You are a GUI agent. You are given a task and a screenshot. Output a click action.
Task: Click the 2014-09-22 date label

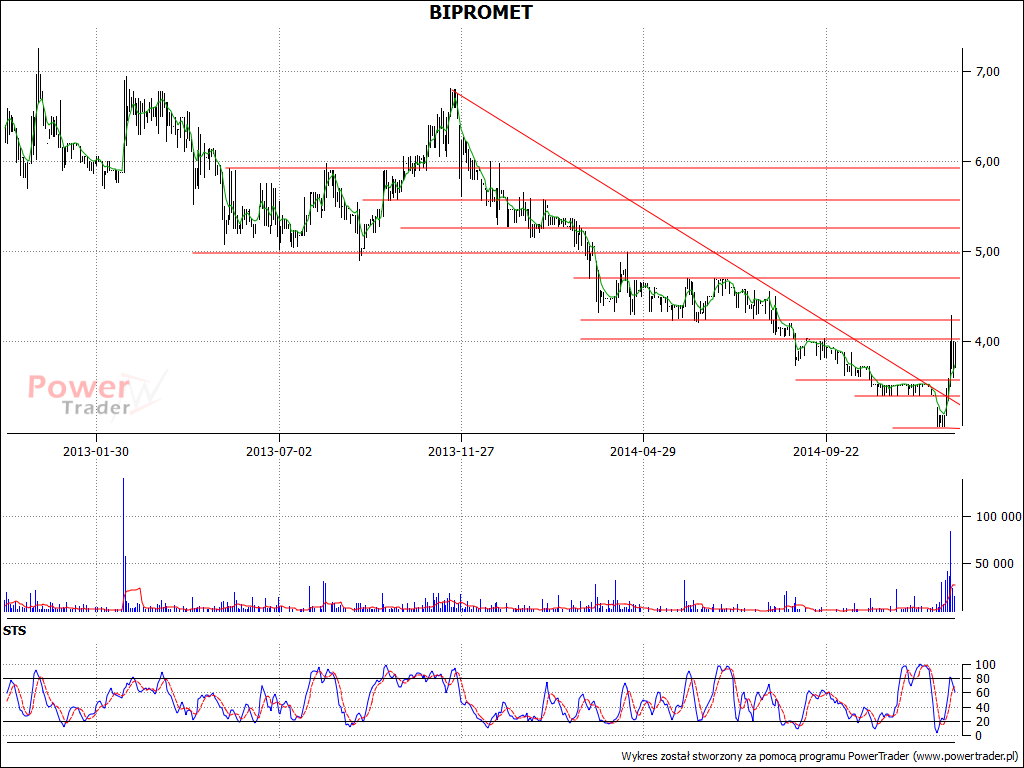tap(826, 451)
